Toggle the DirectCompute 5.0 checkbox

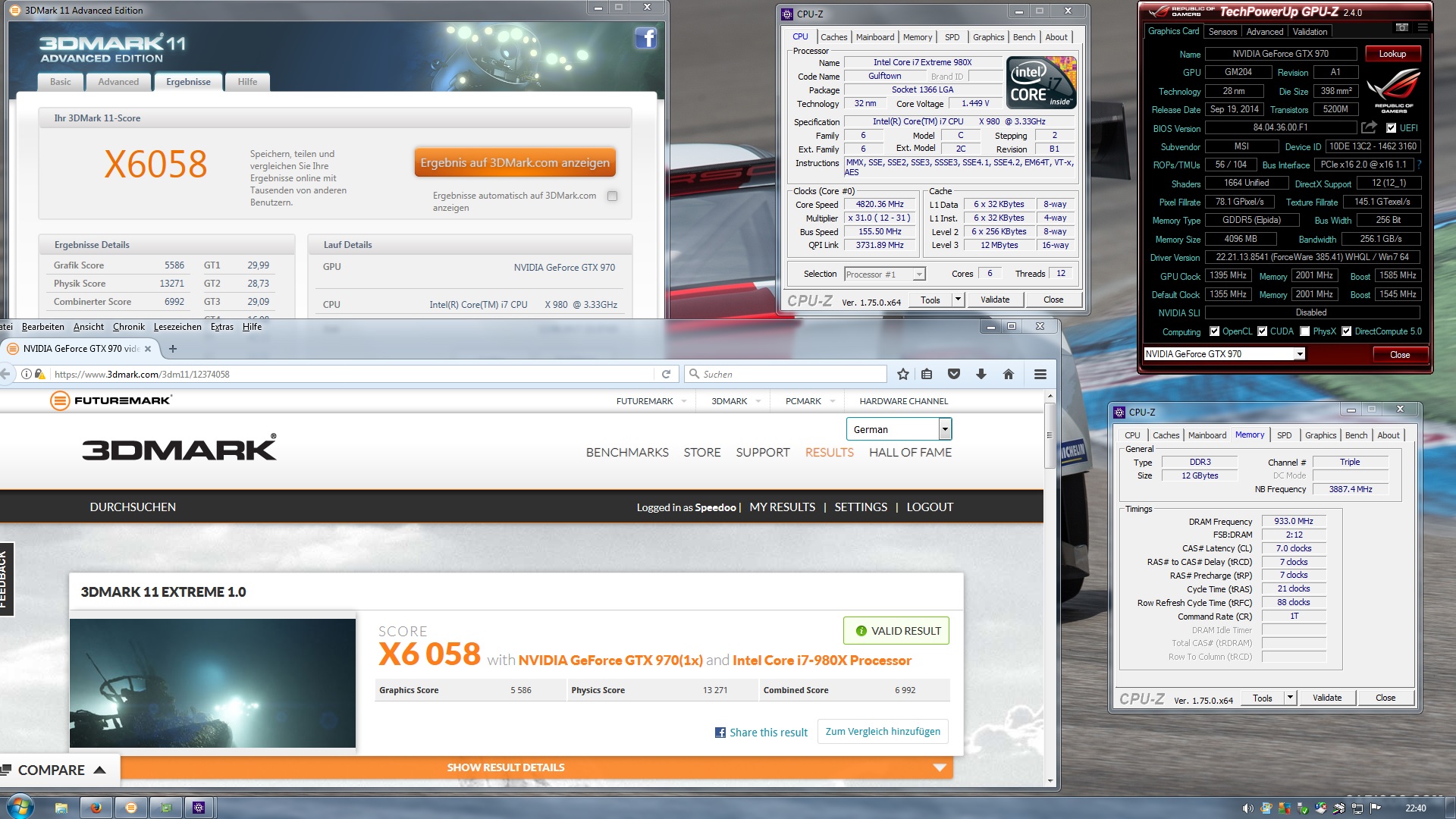coord(1346,331)
